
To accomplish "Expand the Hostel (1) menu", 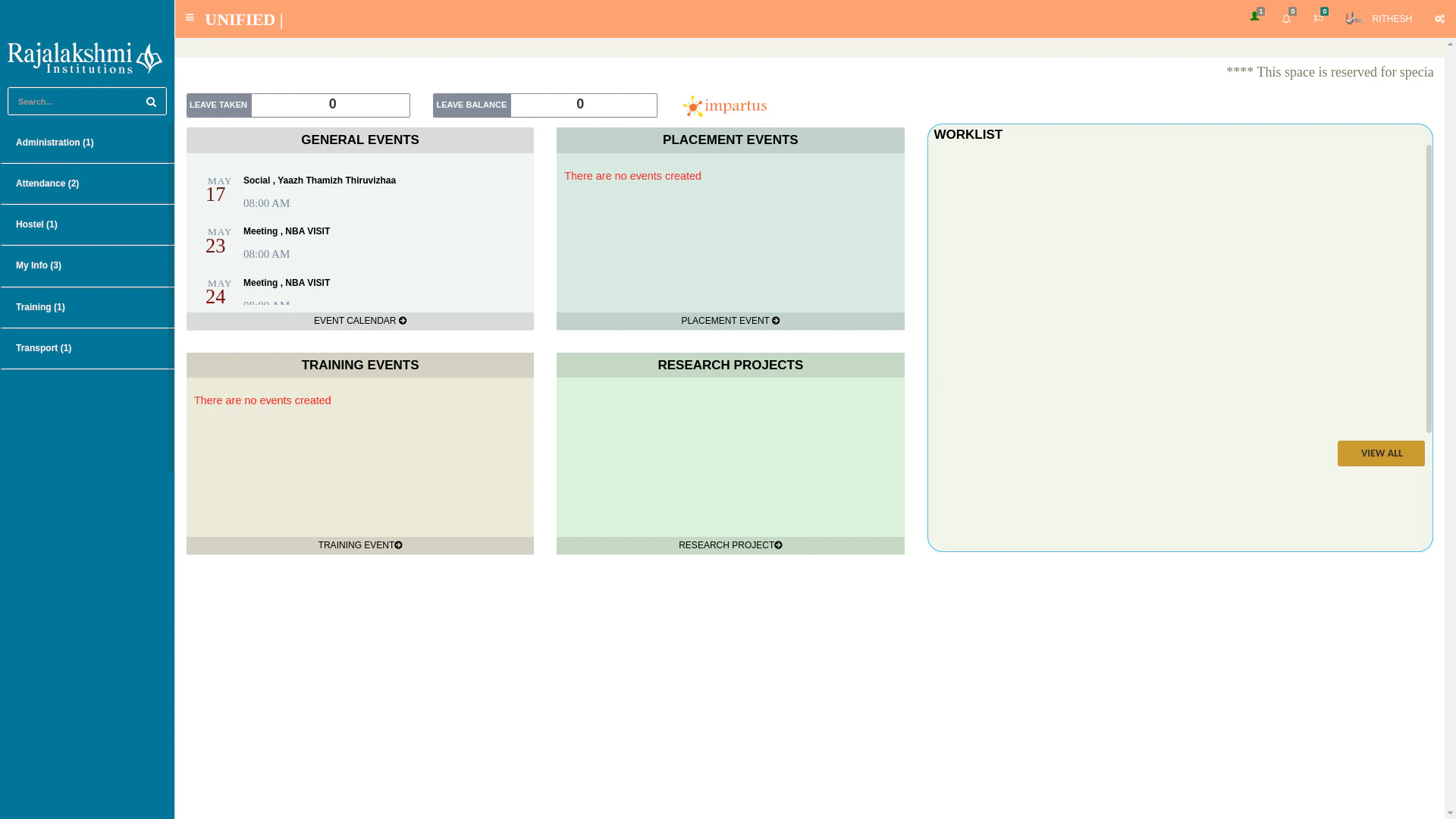I will (x=87, y=224).
